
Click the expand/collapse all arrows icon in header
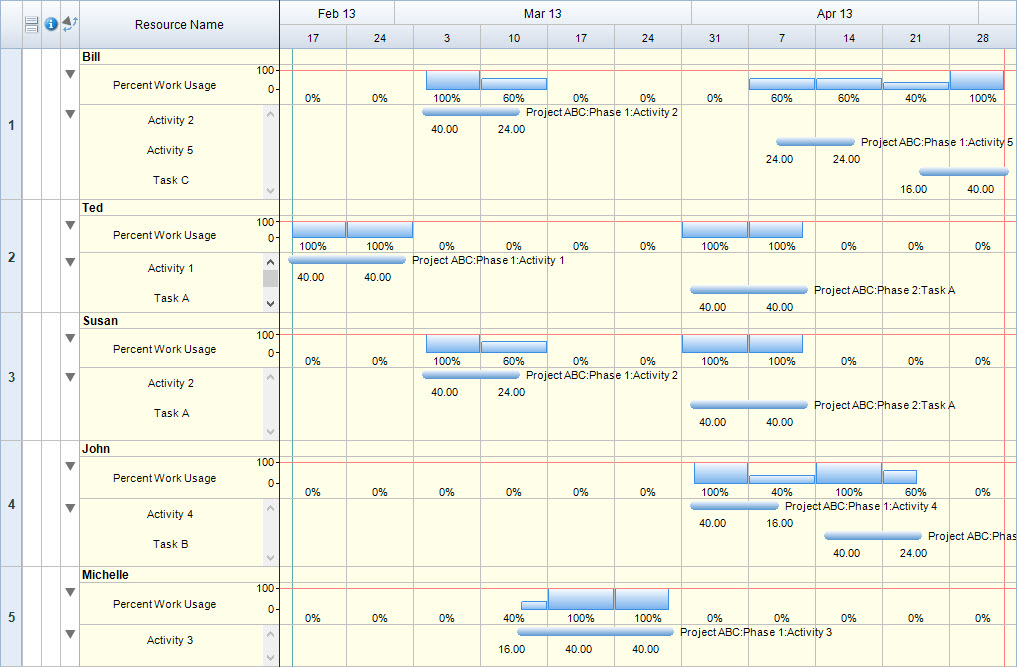point(70,23)
